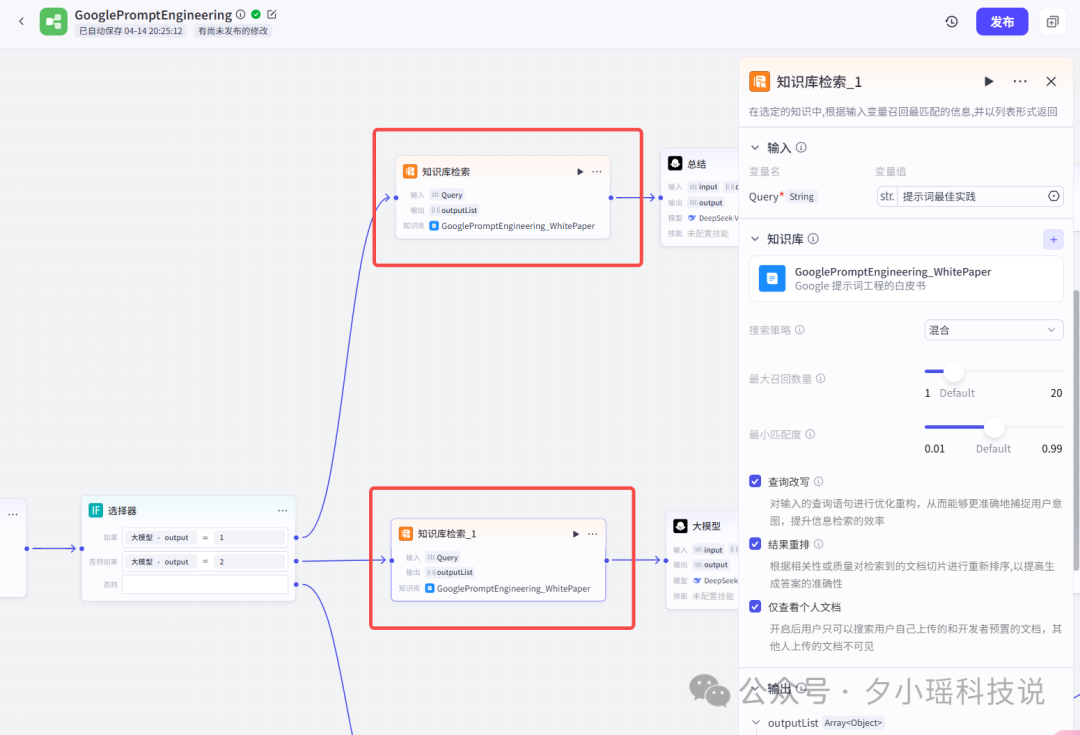Open more options in 知识库检索_1 panel header
This screenshot has height=735, width=1080.
coord(1020,81)
